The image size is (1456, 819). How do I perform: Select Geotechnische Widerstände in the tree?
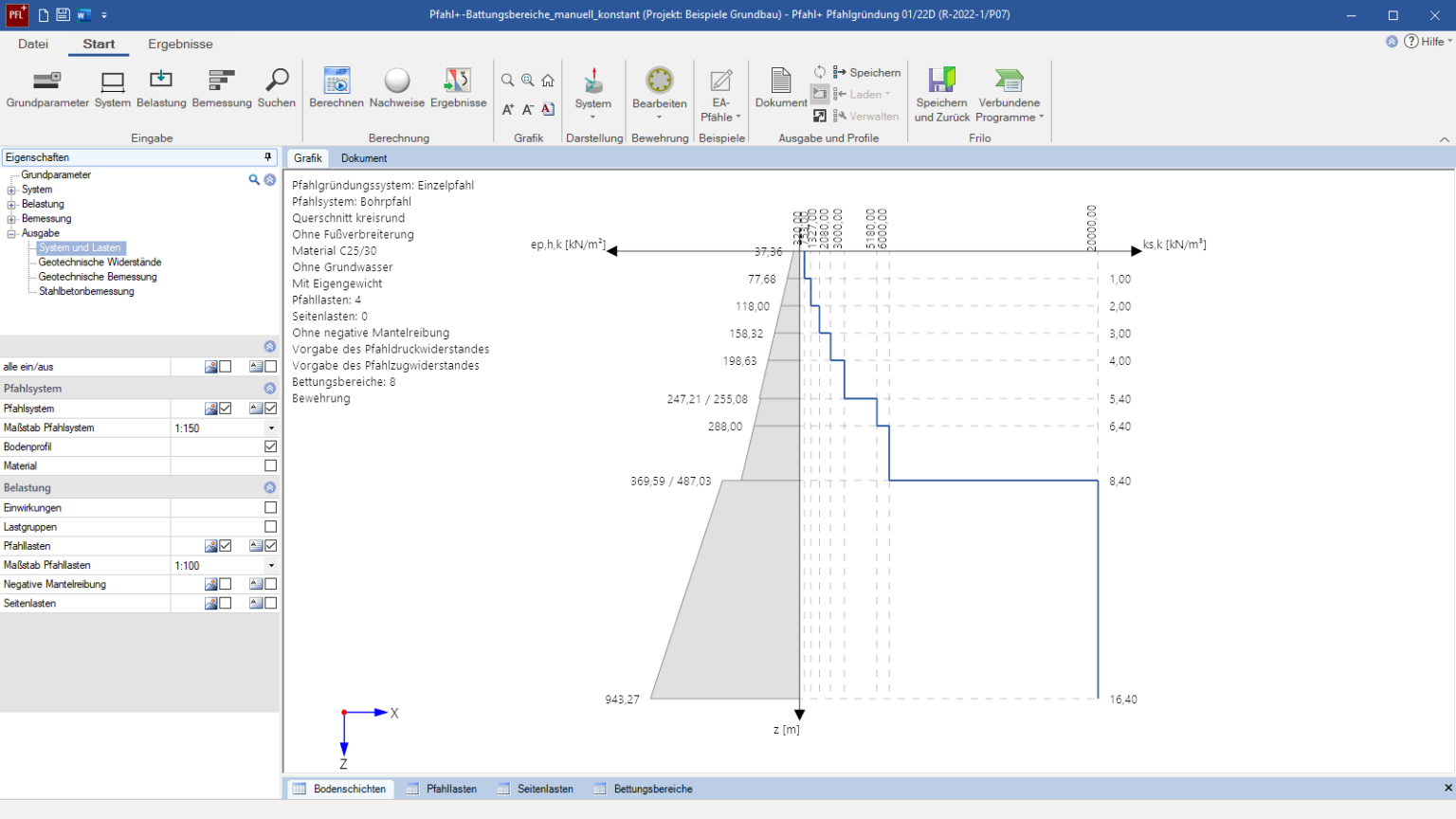click(x=100, y=263)
